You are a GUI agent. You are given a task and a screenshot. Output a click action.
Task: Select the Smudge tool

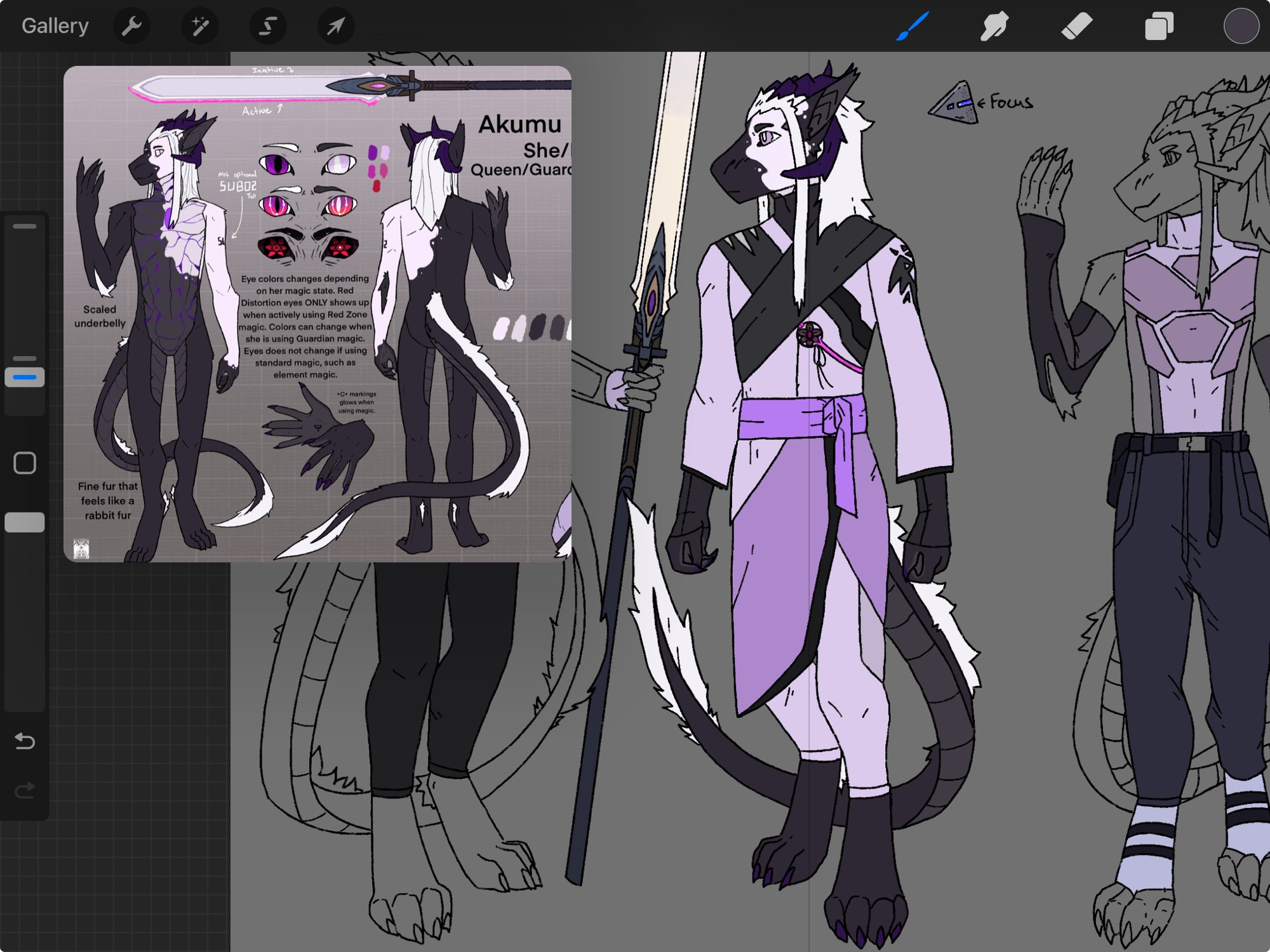coord(994,26)
